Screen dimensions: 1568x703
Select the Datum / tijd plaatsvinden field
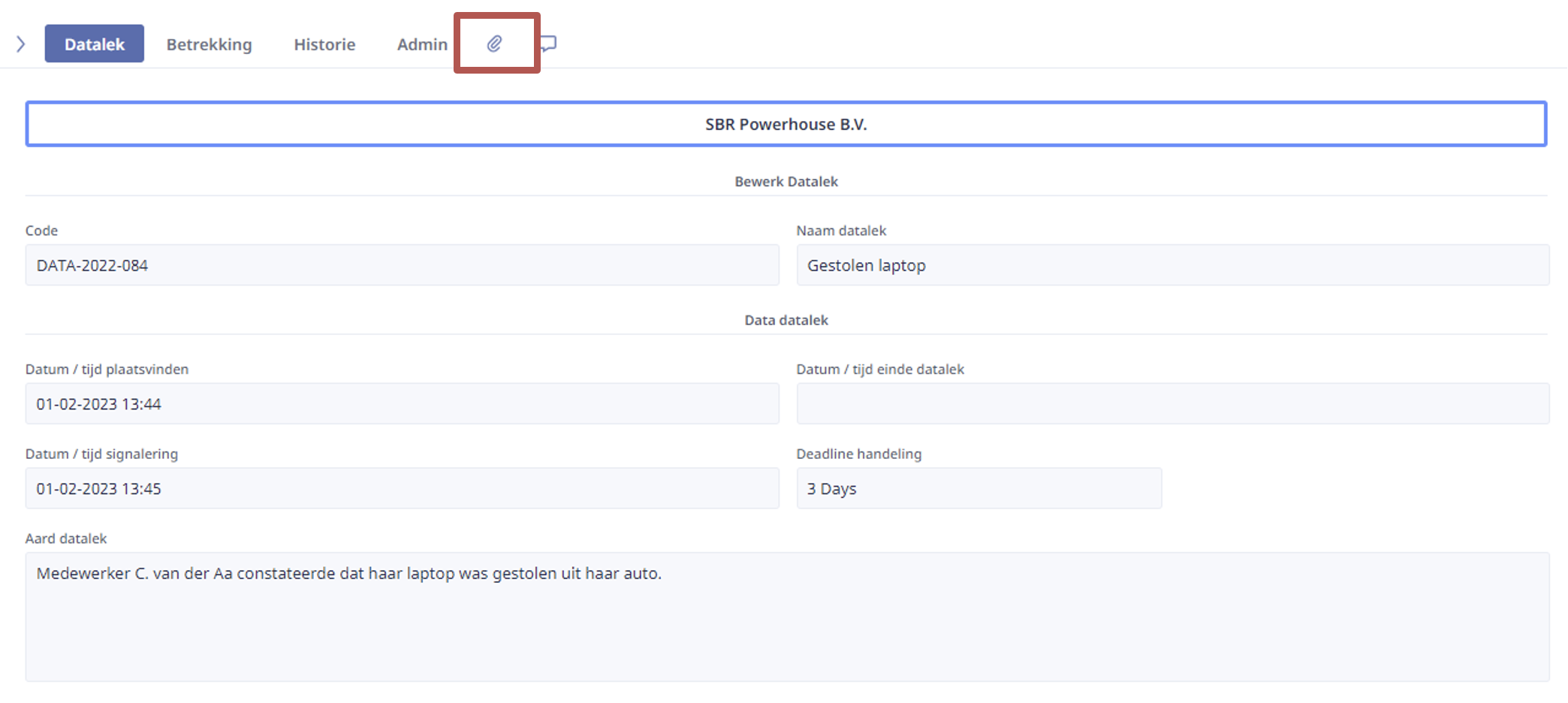point(403,404)
